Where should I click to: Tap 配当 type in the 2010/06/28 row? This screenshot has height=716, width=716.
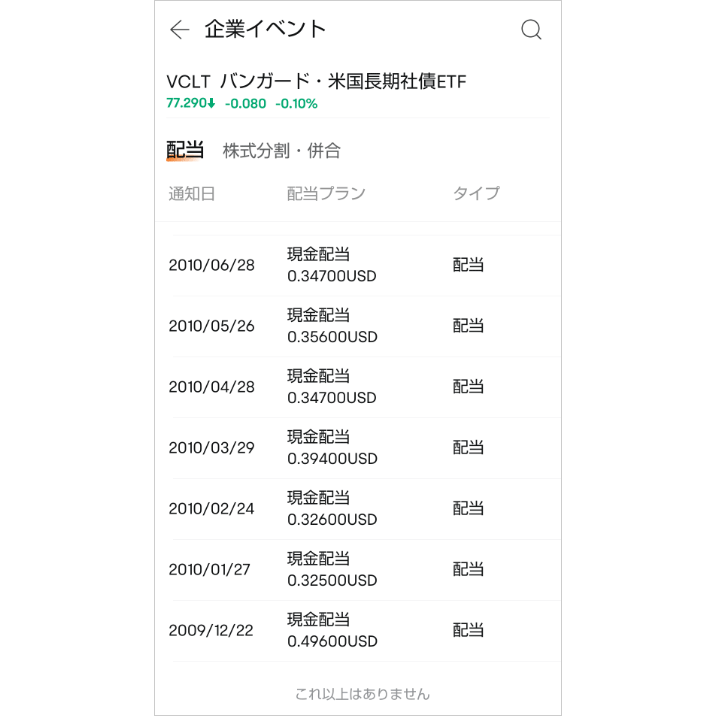468,265
